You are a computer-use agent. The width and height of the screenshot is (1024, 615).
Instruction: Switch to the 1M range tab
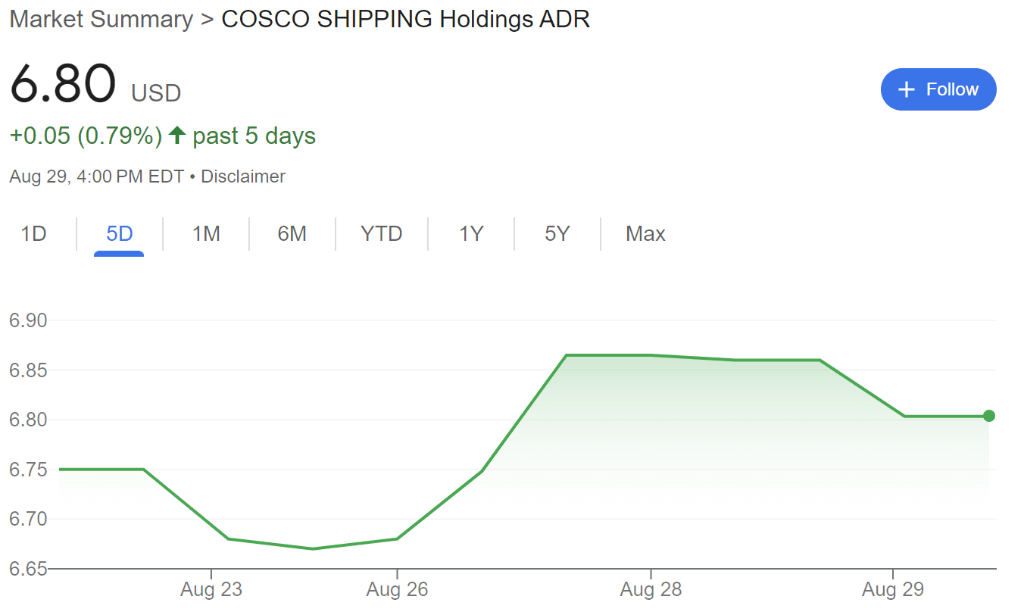206,234
